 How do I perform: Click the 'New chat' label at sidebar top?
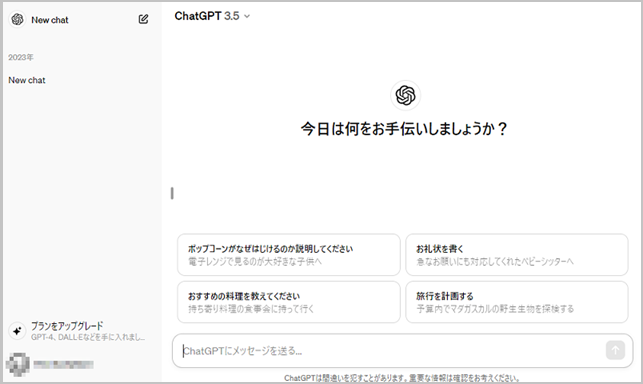(x=50, y=20)
